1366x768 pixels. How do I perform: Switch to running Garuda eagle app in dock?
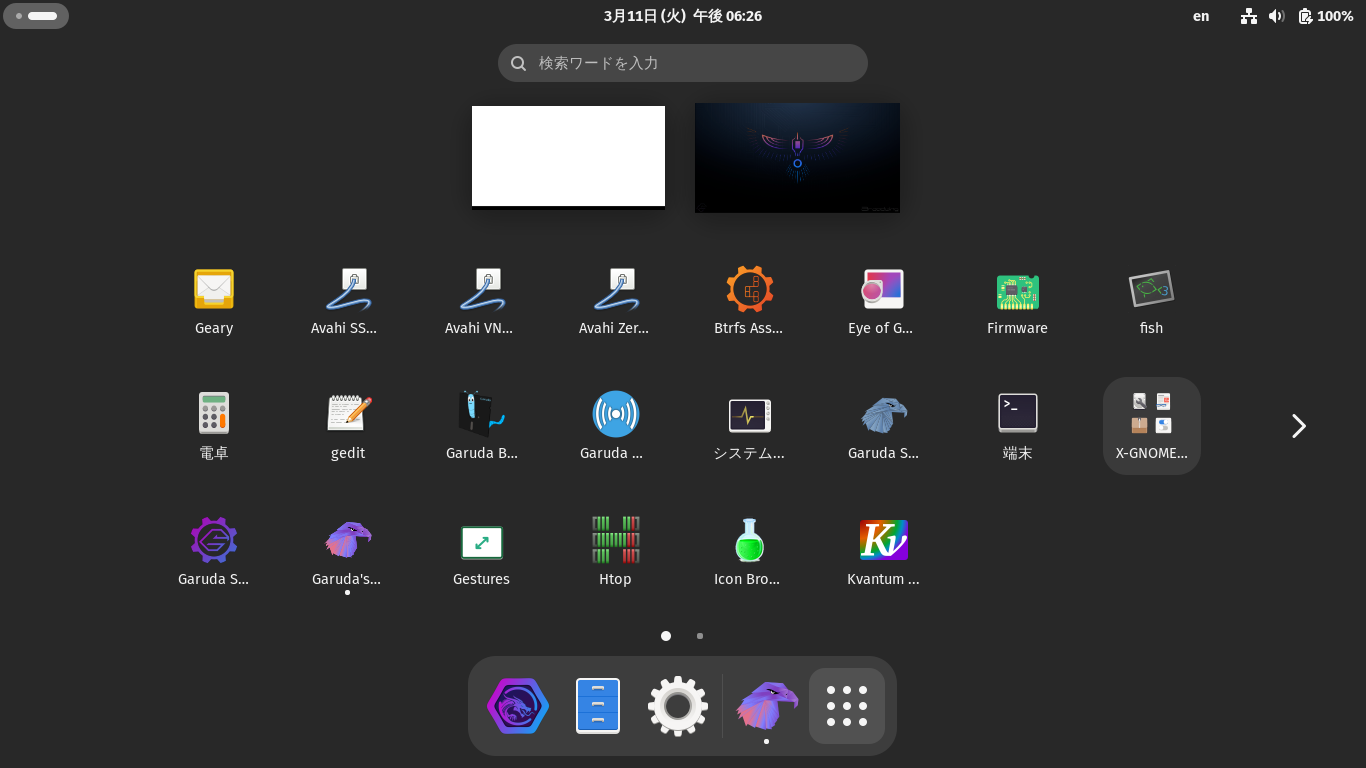pyautogui.click(x=767, y=706)
